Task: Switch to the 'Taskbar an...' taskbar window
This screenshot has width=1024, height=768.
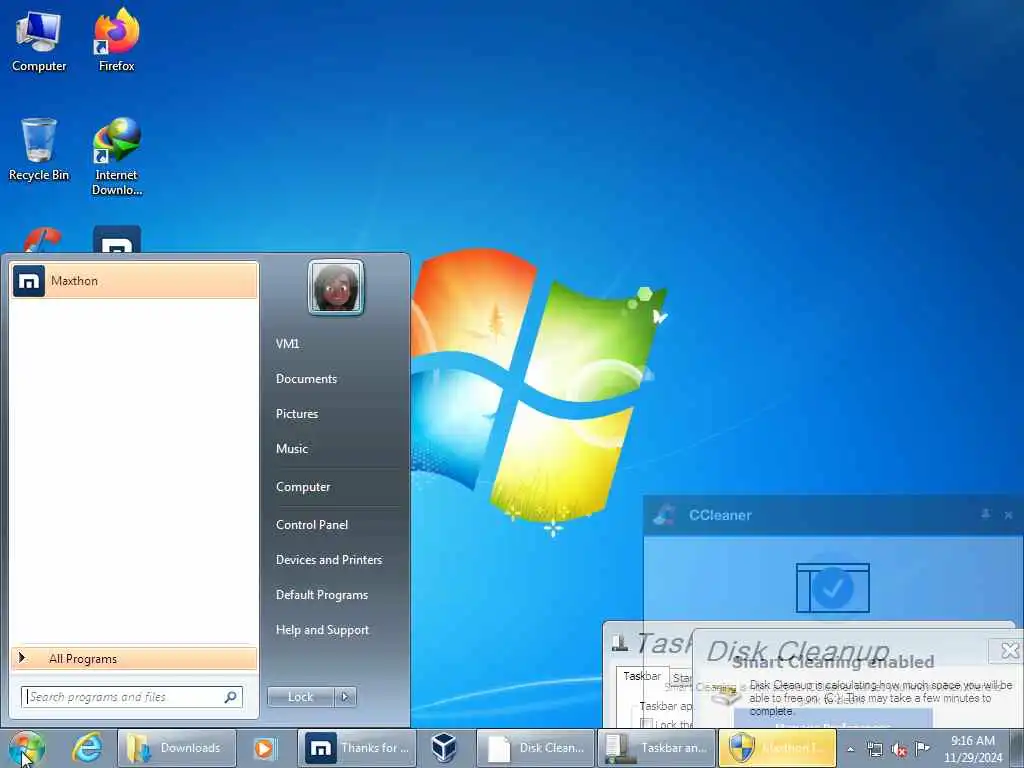Action: coord(656,748)
